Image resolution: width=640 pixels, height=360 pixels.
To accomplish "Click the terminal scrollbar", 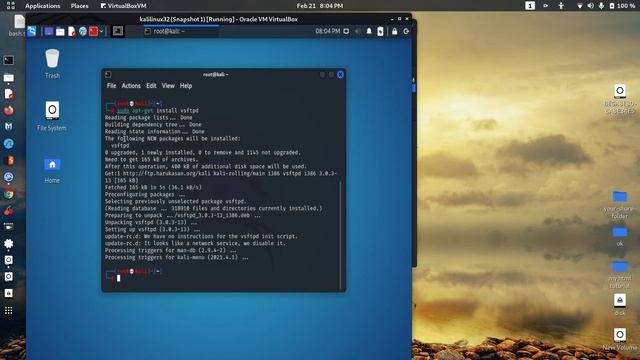I will (x=340, y=235).
